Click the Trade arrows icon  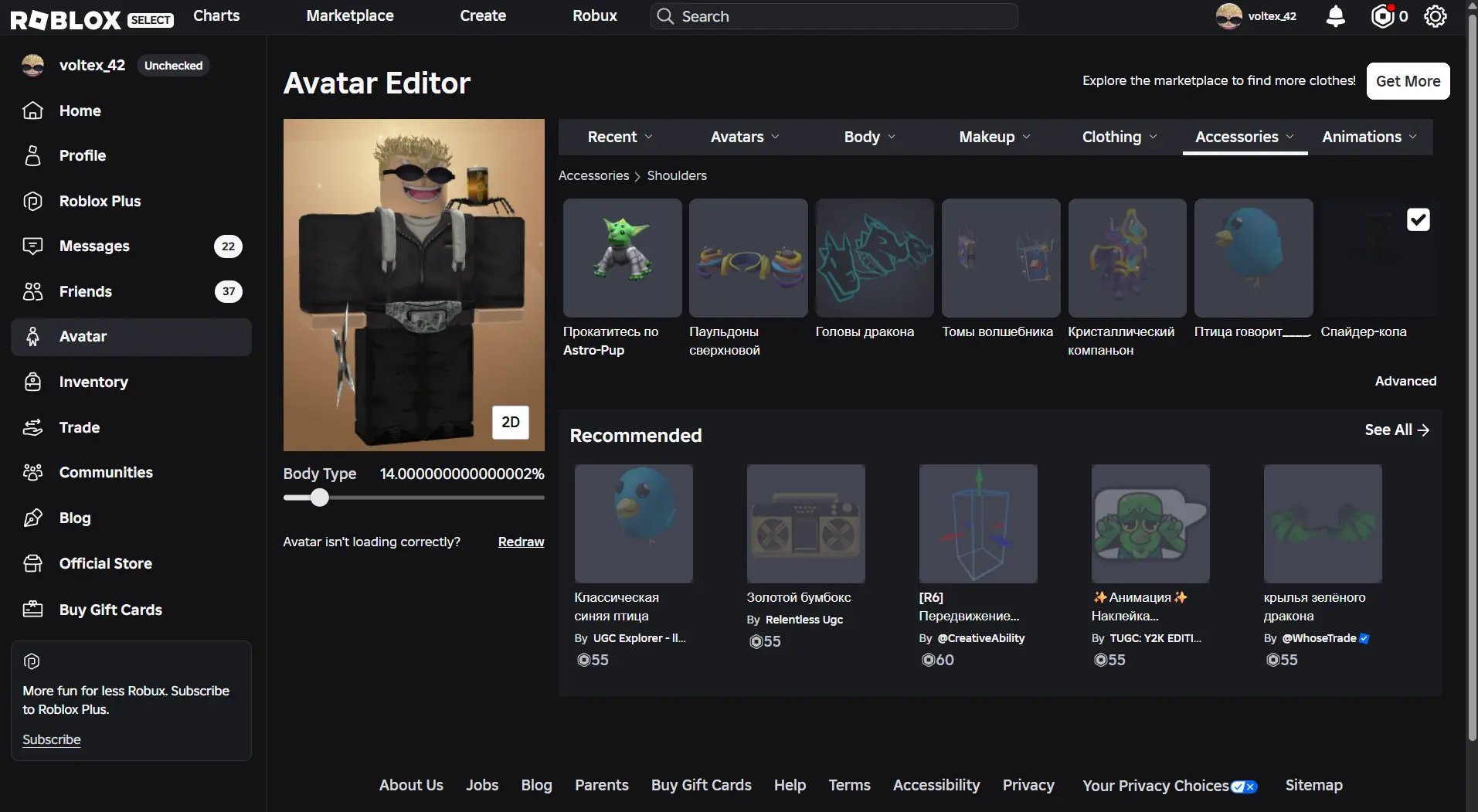click(x=32, y=427)
